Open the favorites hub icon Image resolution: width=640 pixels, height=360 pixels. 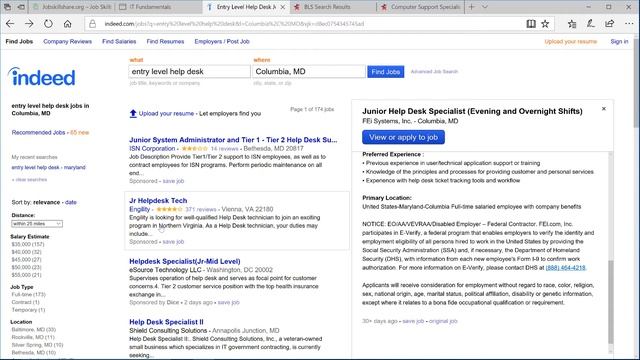[572, 24]
